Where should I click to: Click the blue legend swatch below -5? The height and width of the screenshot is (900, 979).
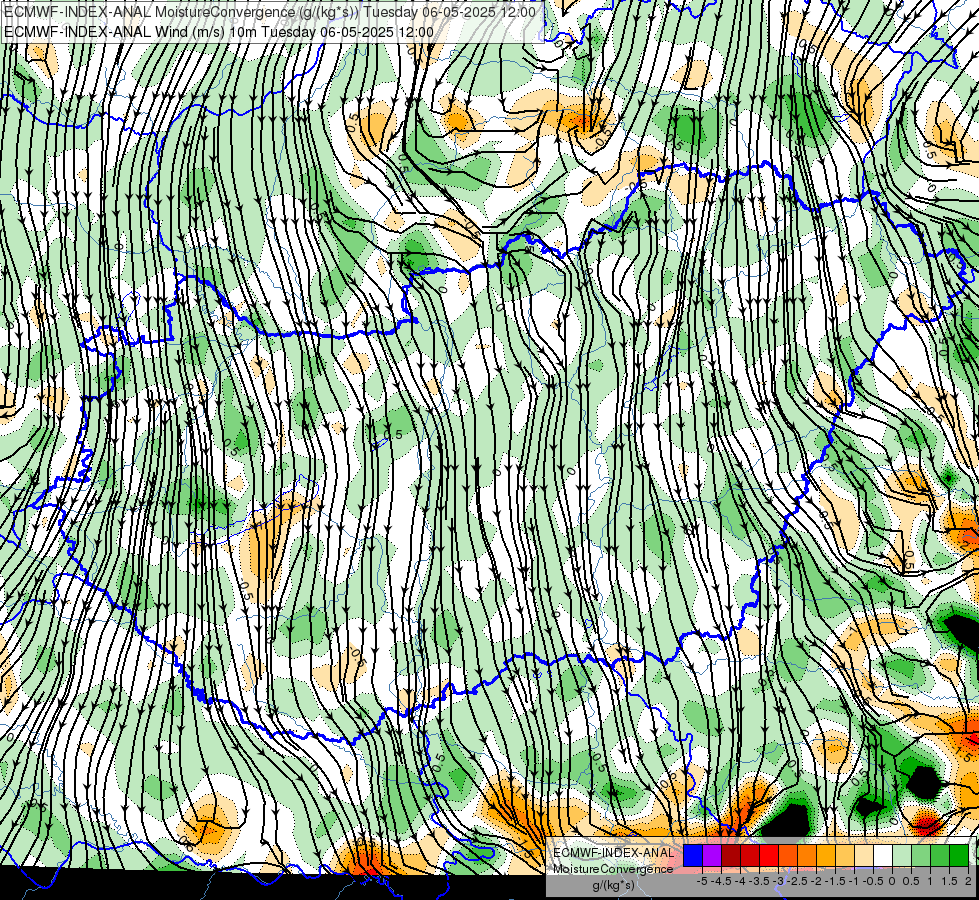coord(692,856)
